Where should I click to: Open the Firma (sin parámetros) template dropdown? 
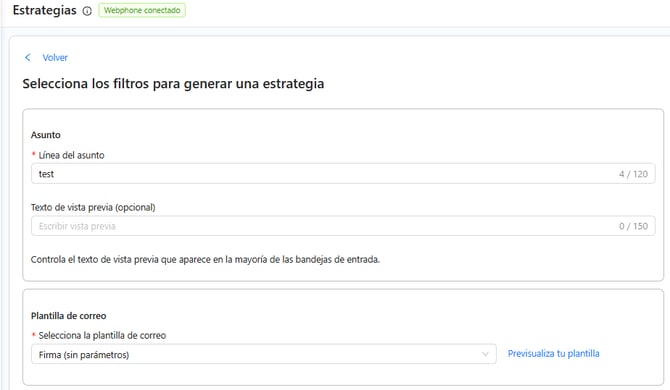coord(264,354)
